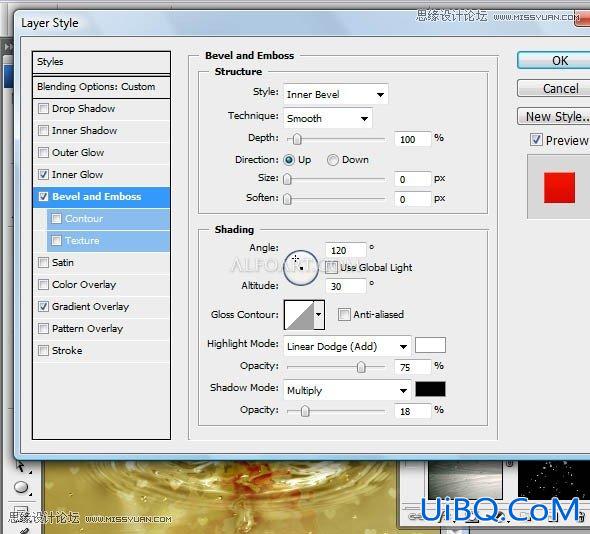Open the Style dropdown showing Inner Bevel
Image resolution: width=590 pixels, height=534 pixels.
click(x=336, y=94)
